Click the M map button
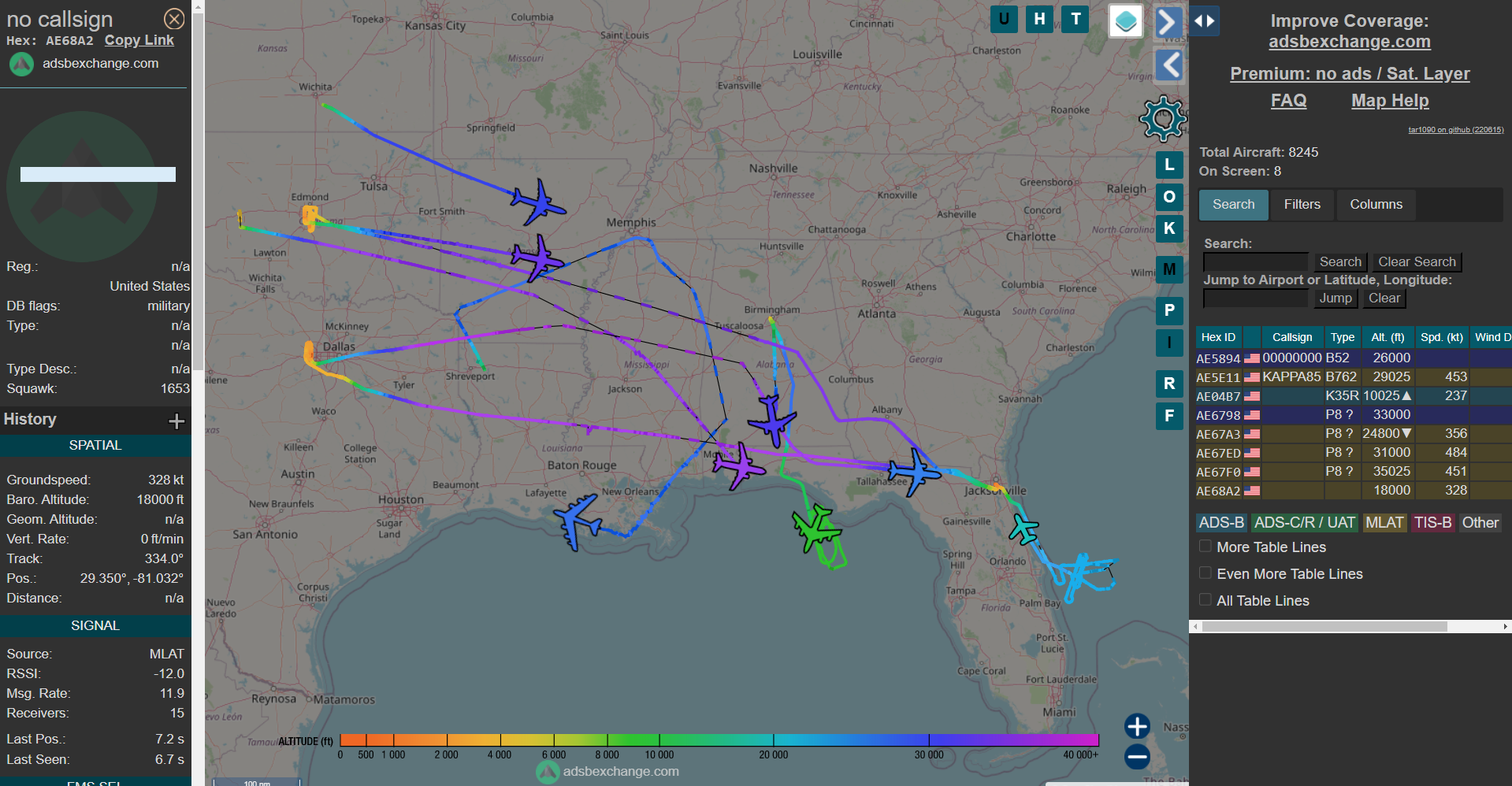Viewport: 1512px width, 786px height. point(1169,270)
